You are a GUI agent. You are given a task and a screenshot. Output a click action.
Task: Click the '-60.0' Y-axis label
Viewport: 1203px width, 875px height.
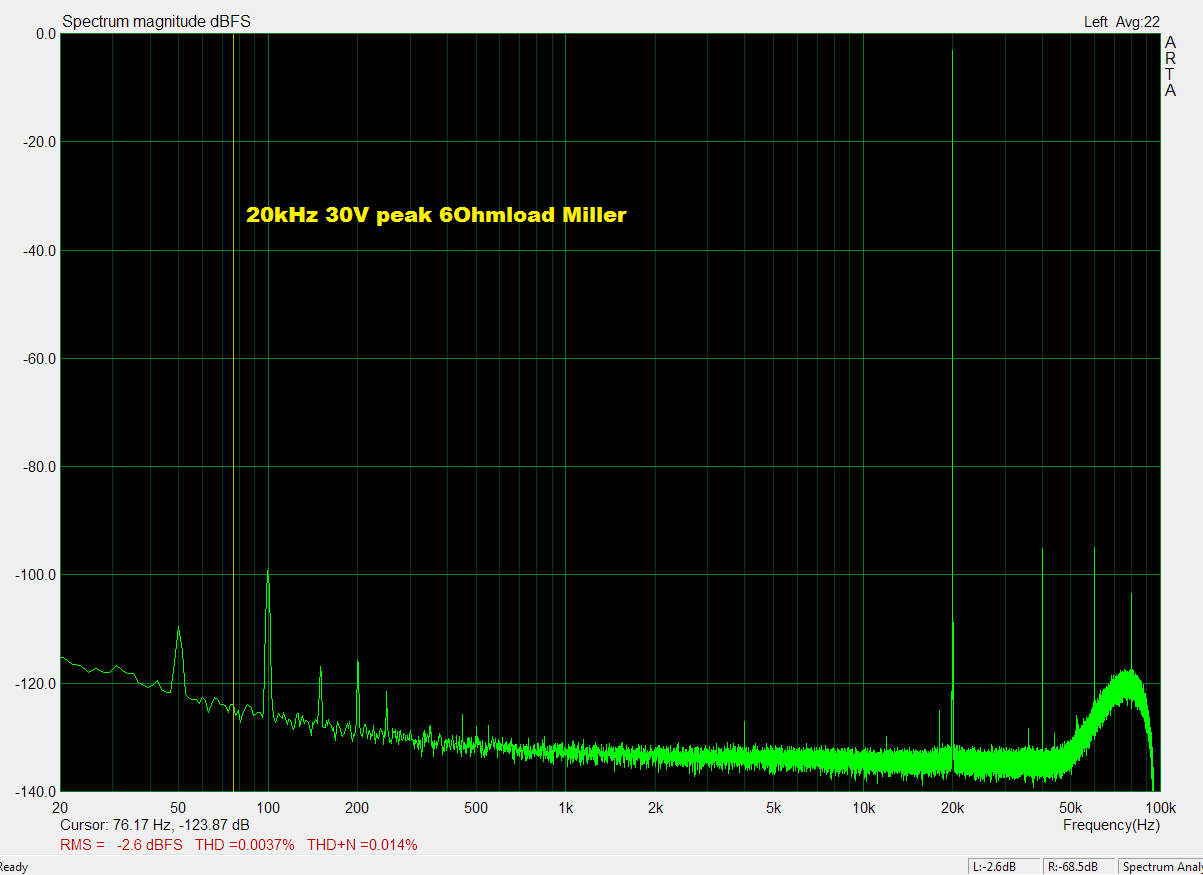[x=39, y=358]
